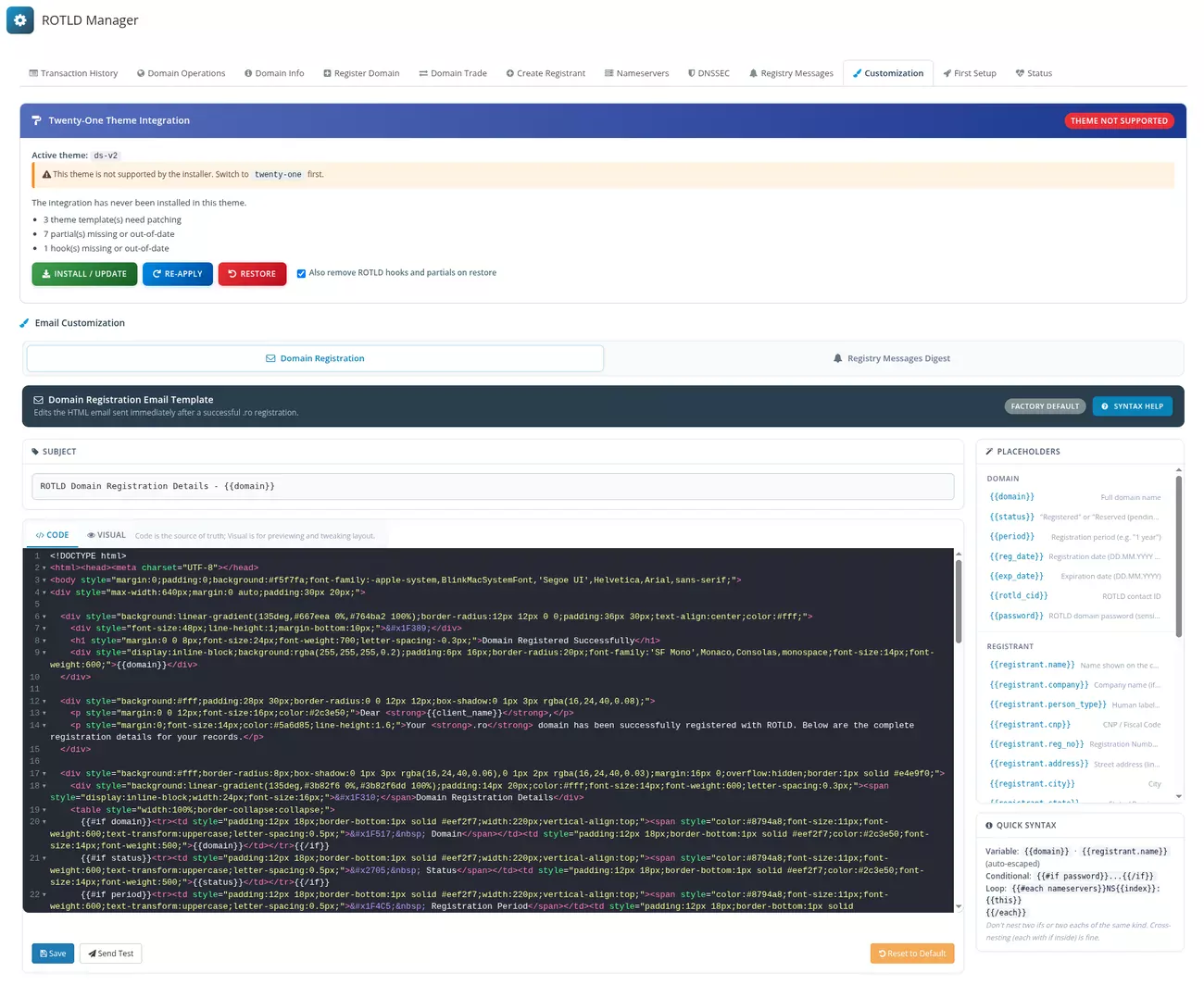Click the Factory Default button
The width and height of the screenshot is (1204, 985).
[x=1045, y=406]
